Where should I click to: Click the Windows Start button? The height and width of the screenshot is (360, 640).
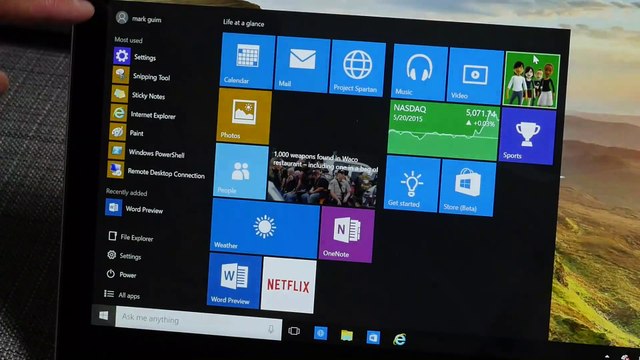pos(103,315)
